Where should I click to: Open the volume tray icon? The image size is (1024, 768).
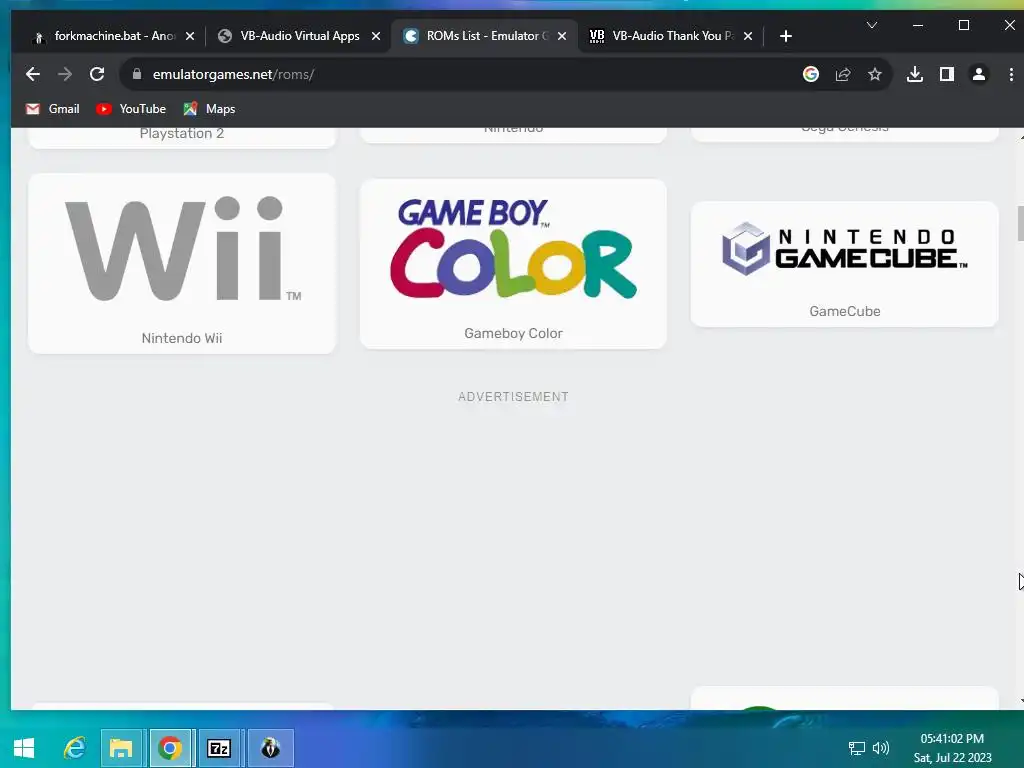click(881, 748)
